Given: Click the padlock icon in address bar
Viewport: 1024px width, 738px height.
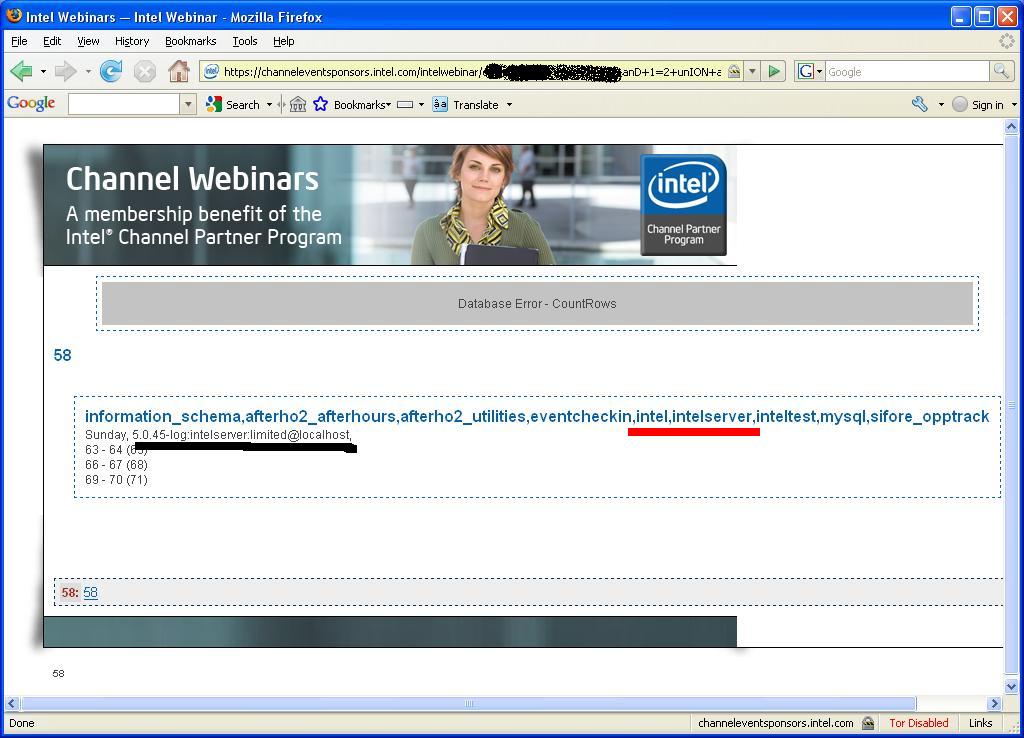Looking at the screenshot, I should click(734, 71).
